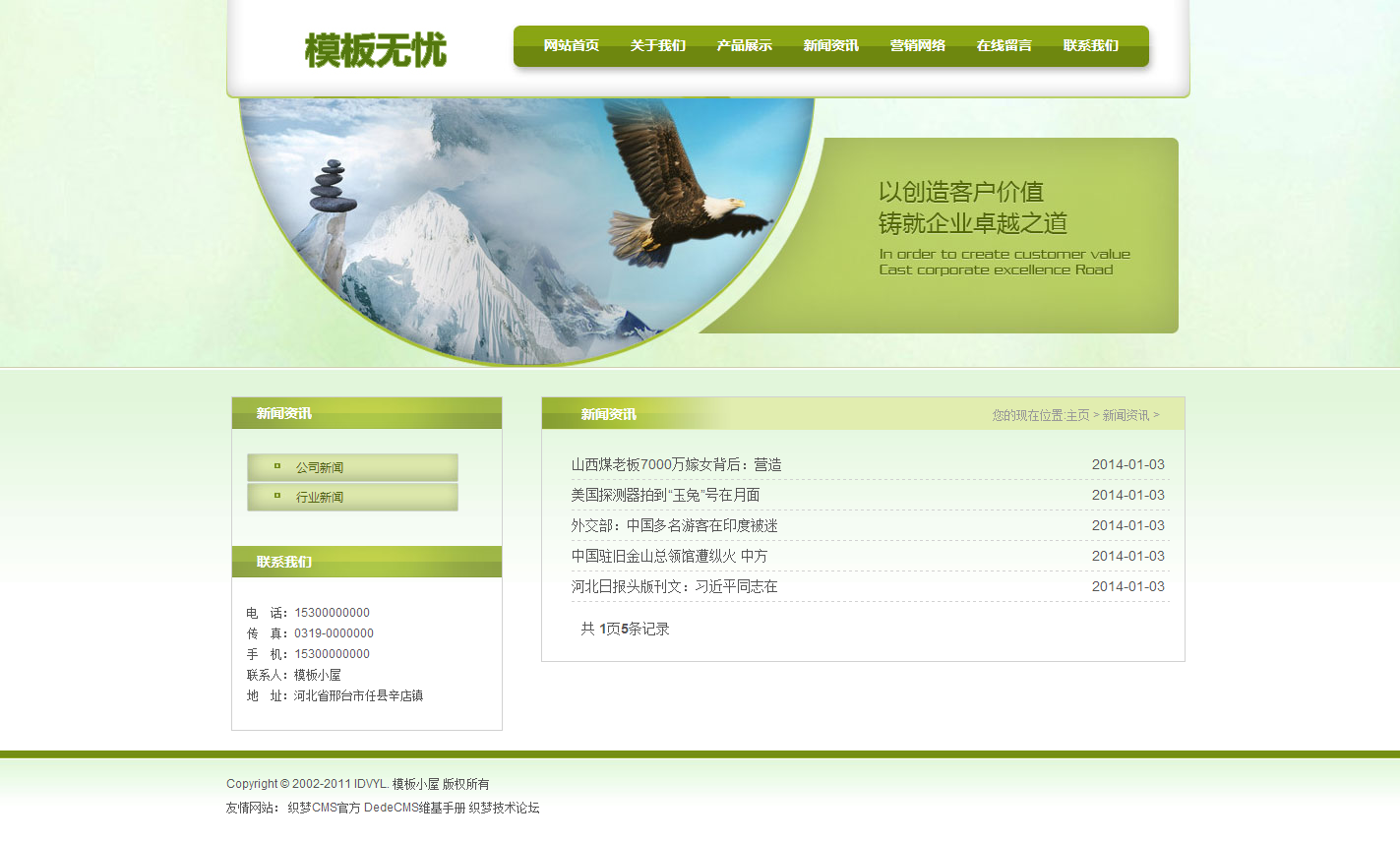Select 公司新闻 category in sidebar
The image size is (1400, 841).
320,468
